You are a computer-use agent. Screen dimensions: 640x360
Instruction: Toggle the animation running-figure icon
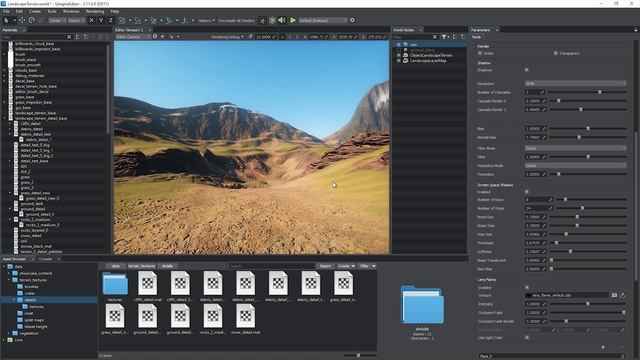(x=262, y=20)
